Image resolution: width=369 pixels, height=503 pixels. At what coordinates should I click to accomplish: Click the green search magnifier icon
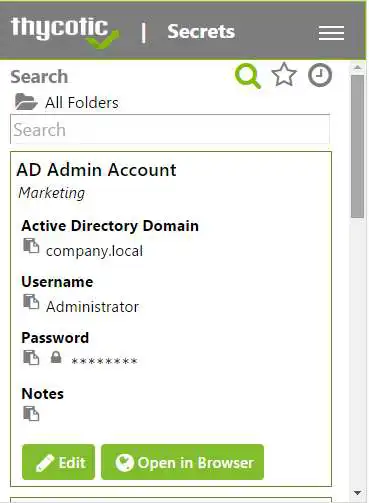pyautogui.click(x=247, y=76)
